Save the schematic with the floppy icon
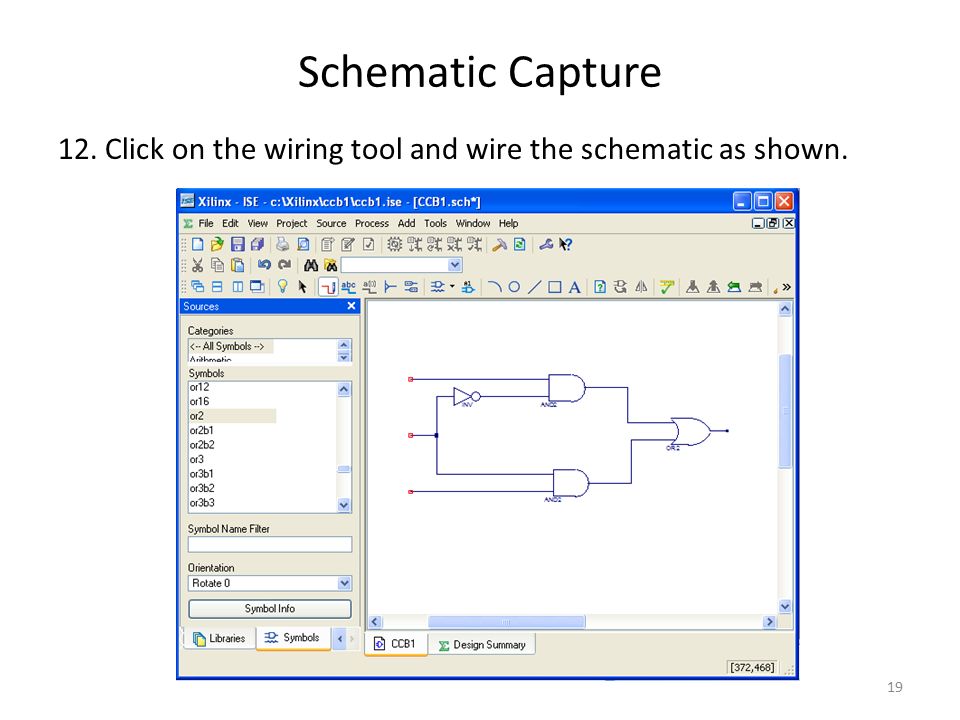The image size is (960, 720). [238, 244]
